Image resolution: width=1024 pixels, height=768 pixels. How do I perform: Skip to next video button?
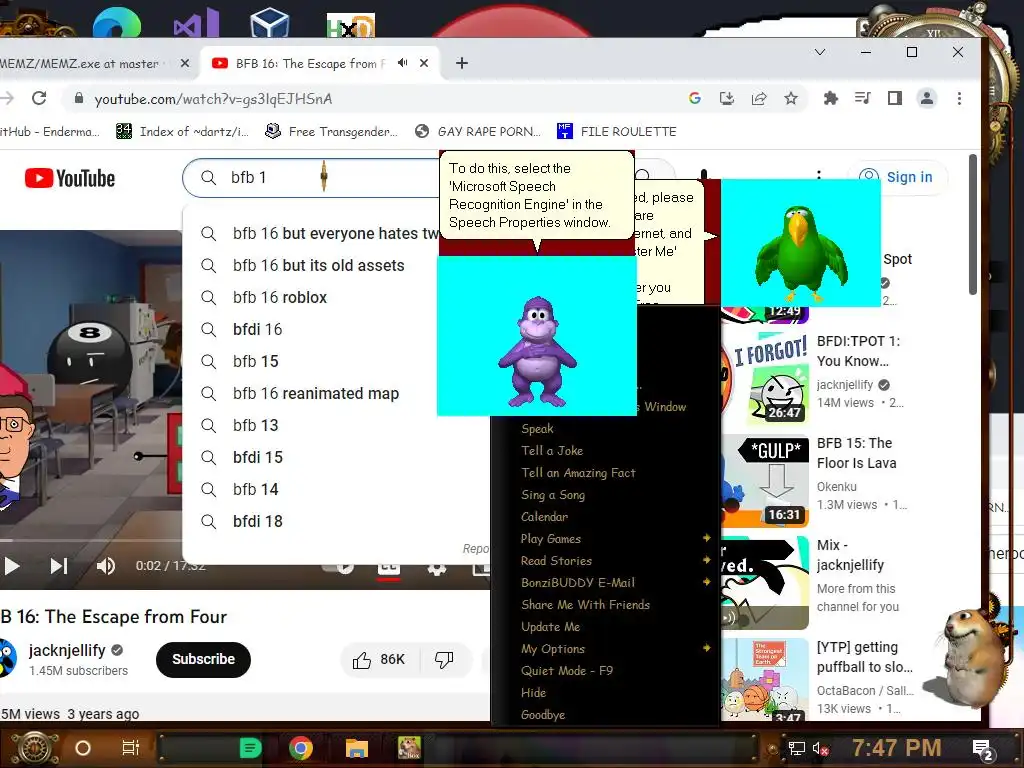pyautogui.click(x=59, y=566)
